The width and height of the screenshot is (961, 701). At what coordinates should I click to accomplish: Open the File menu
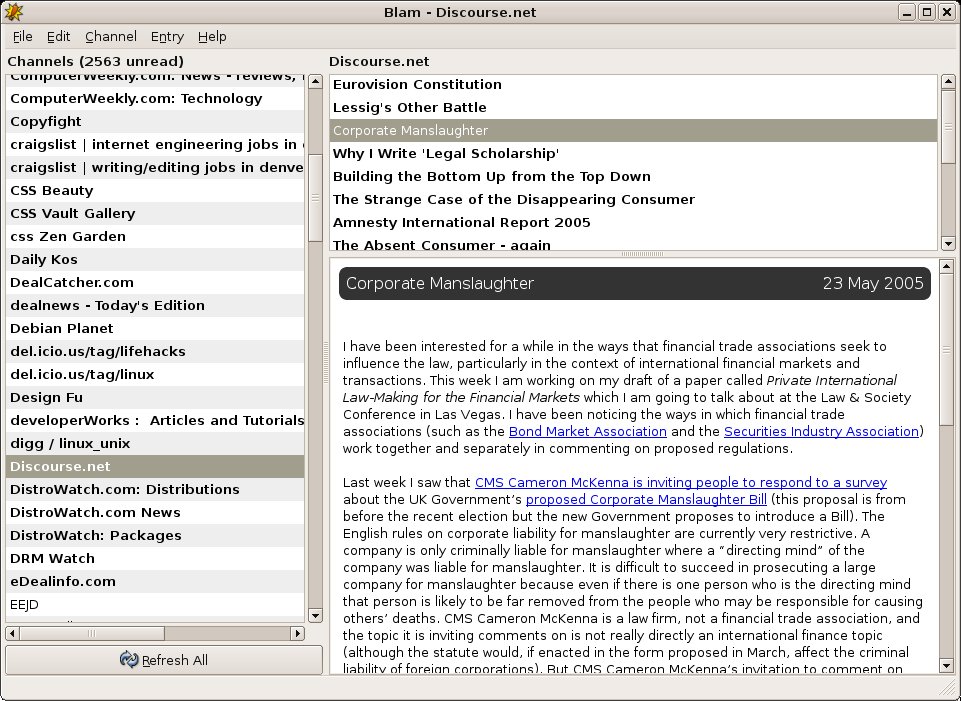[23, 37]
